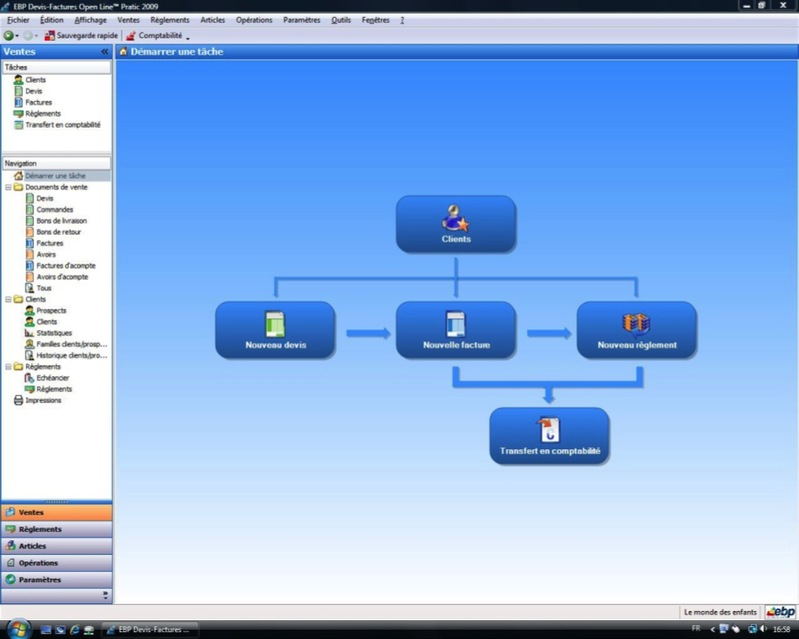
Task: Switch to the Ventes panel tab at bottom
Action: pos(57,512)
